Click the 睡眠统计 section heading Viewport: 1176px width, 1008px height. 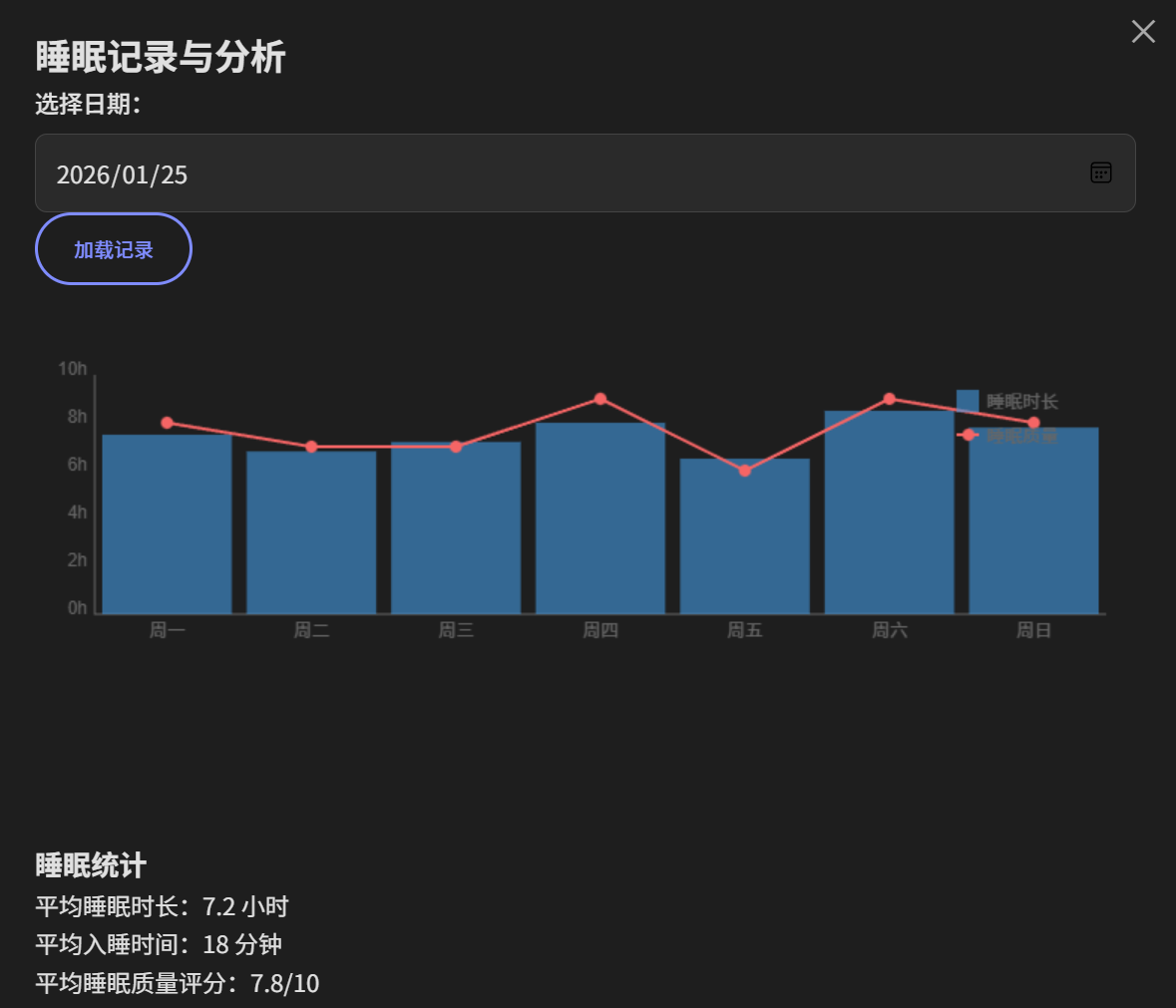click(89, 865)
